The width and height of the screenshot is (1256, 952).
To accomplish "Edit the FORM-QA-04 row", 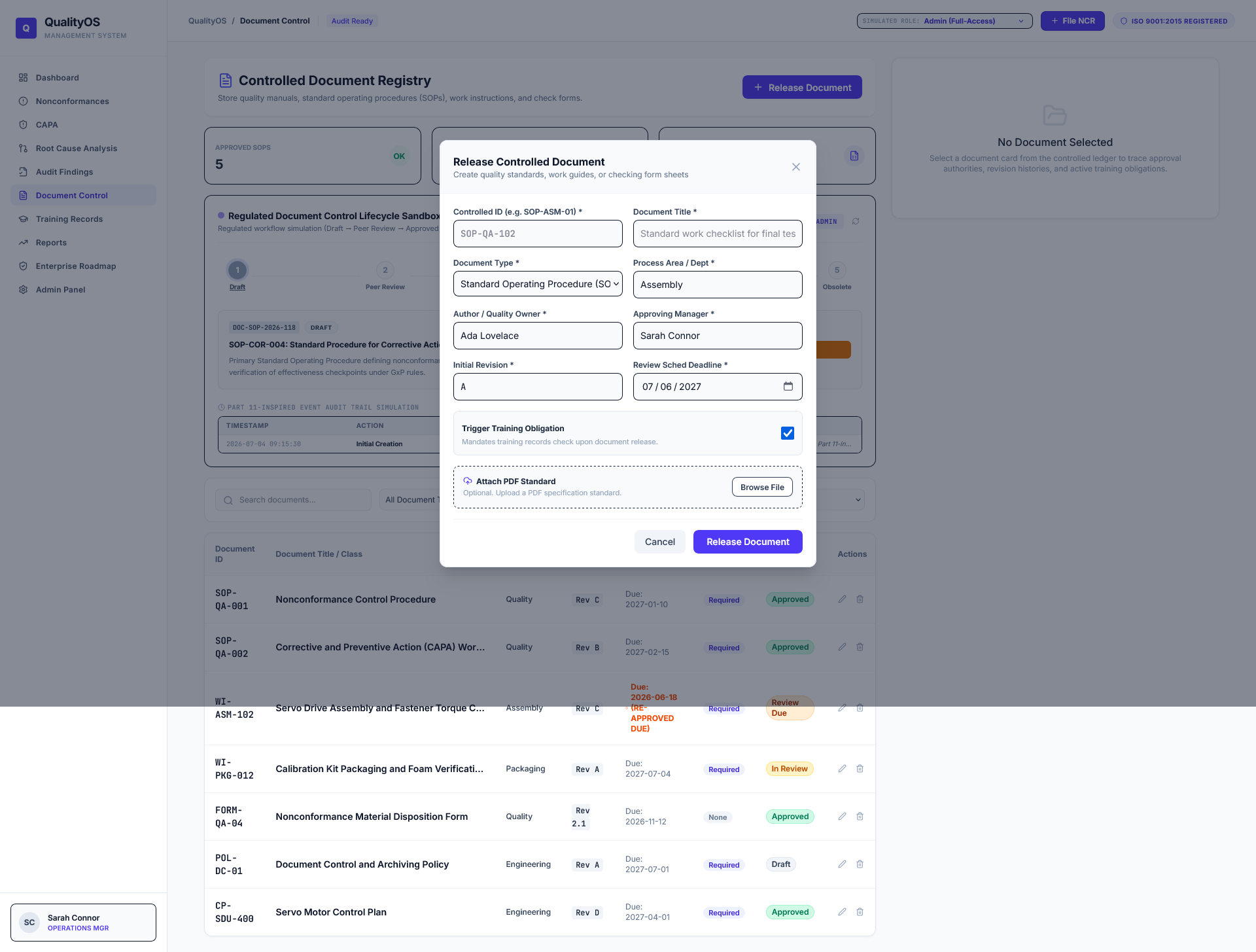I will (x=843, y=817).
